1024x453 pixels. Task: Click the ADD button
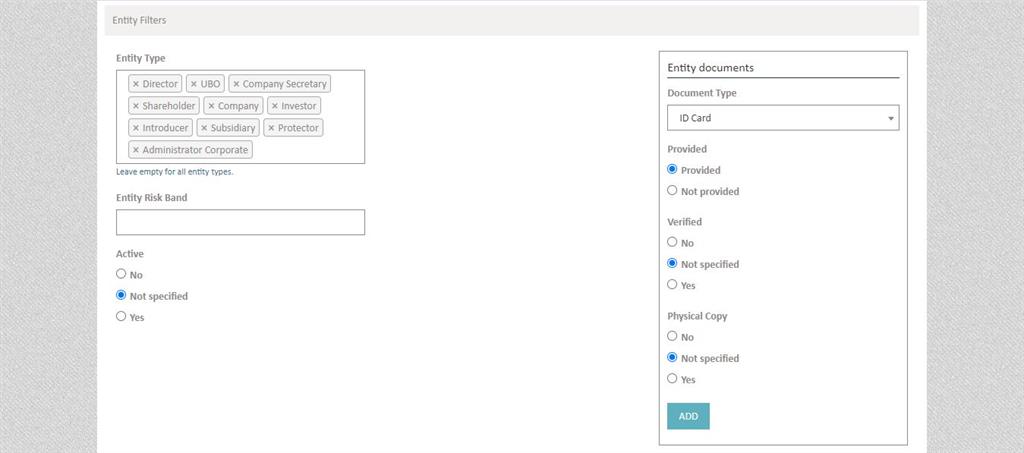[688, 416]
